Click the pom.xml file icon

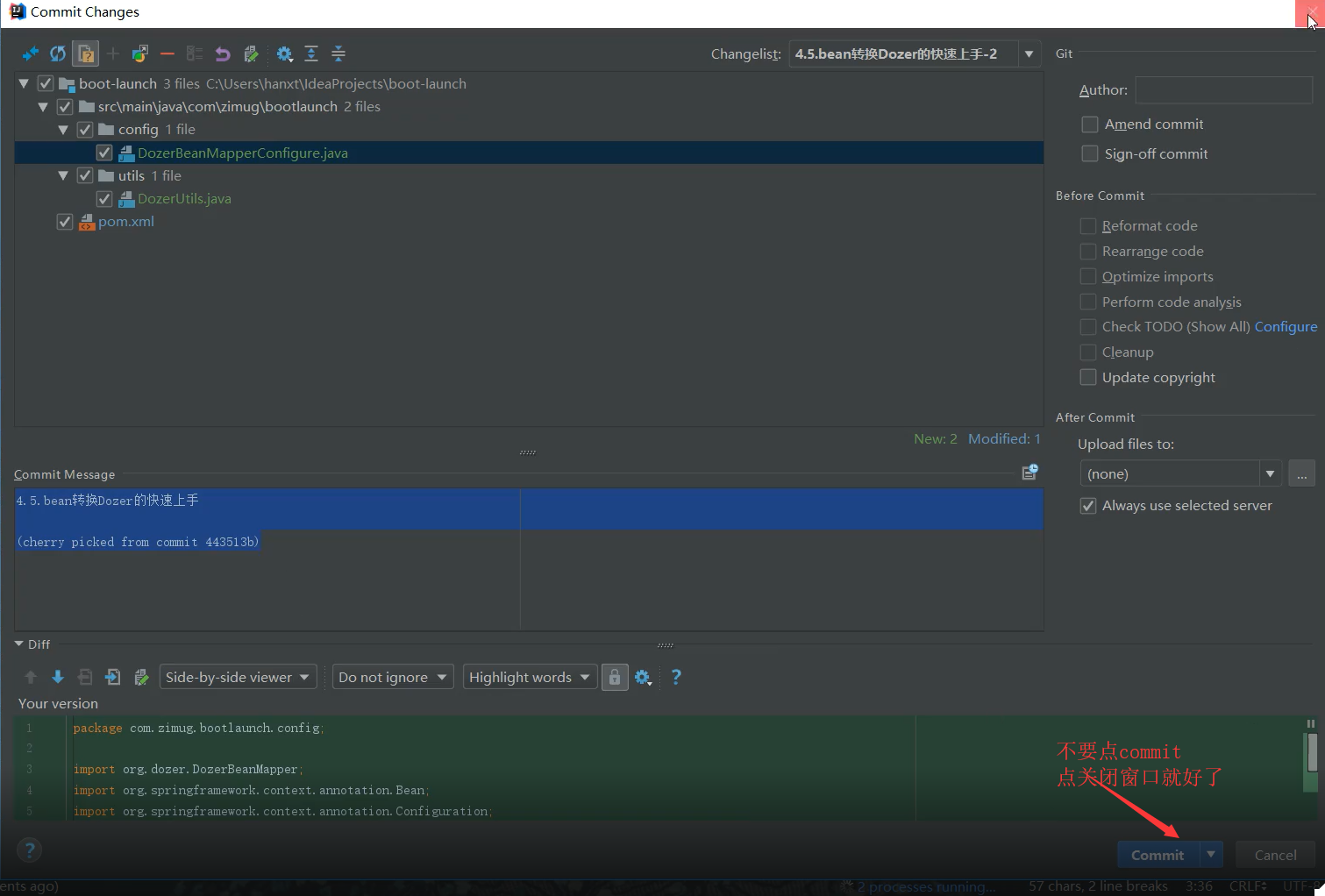click(x=87, y=222)
